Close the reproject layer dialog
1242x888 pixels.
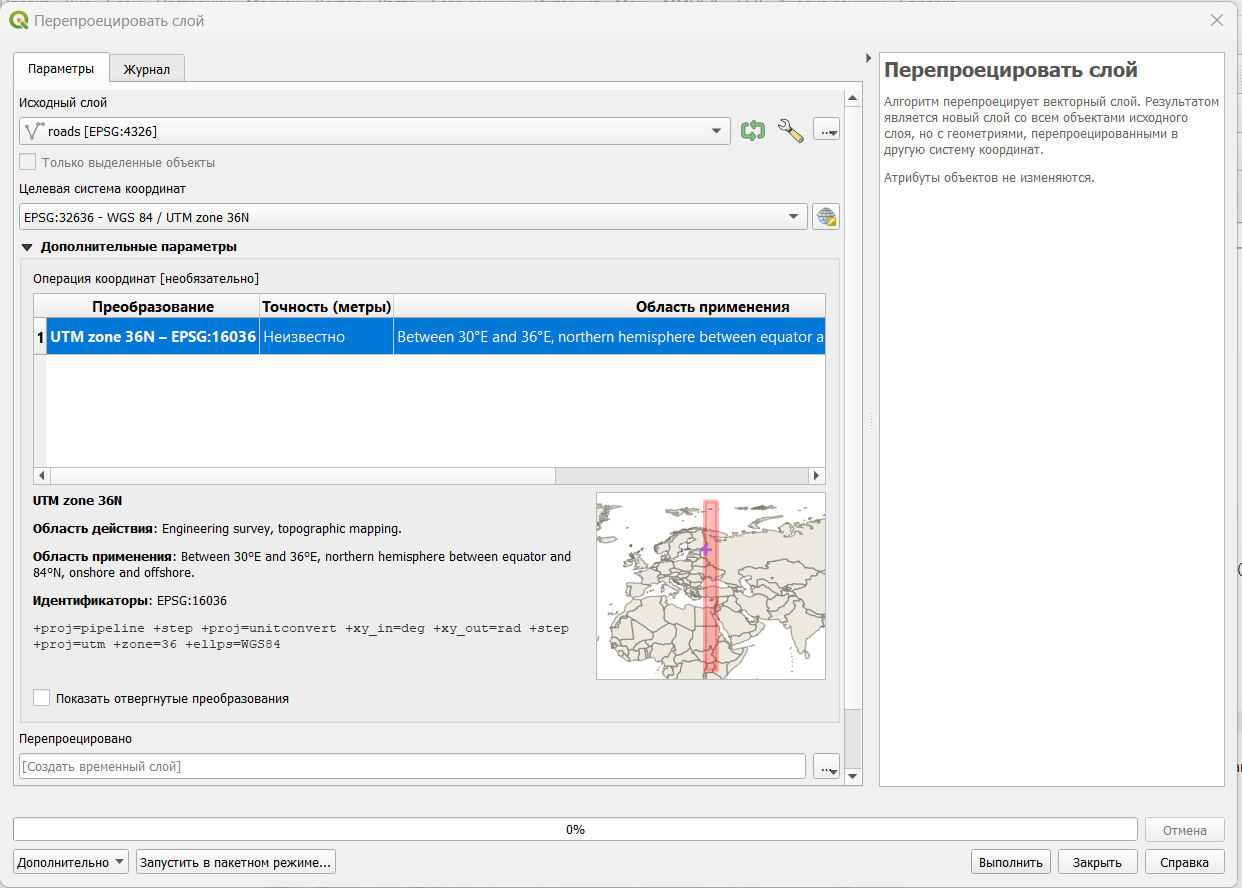click(1217, 20)
